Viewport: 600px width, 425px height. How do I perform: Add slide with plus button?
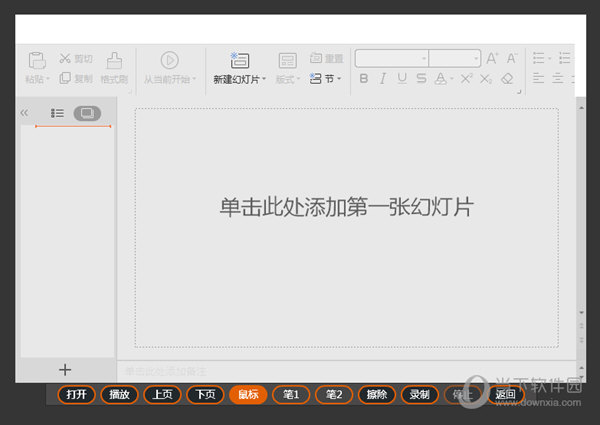[65, 370]
